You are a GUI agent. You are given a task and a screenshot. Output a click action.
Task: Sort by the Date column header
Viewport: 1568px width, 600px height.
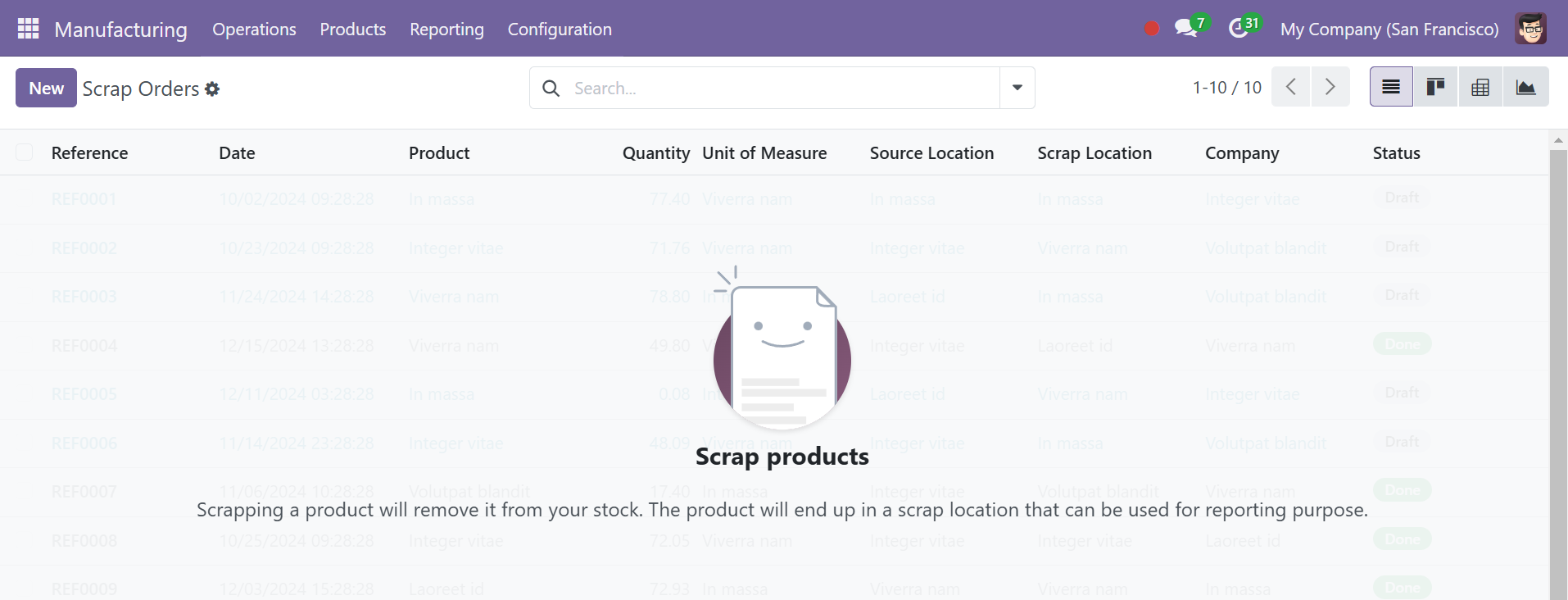point(237,153)
